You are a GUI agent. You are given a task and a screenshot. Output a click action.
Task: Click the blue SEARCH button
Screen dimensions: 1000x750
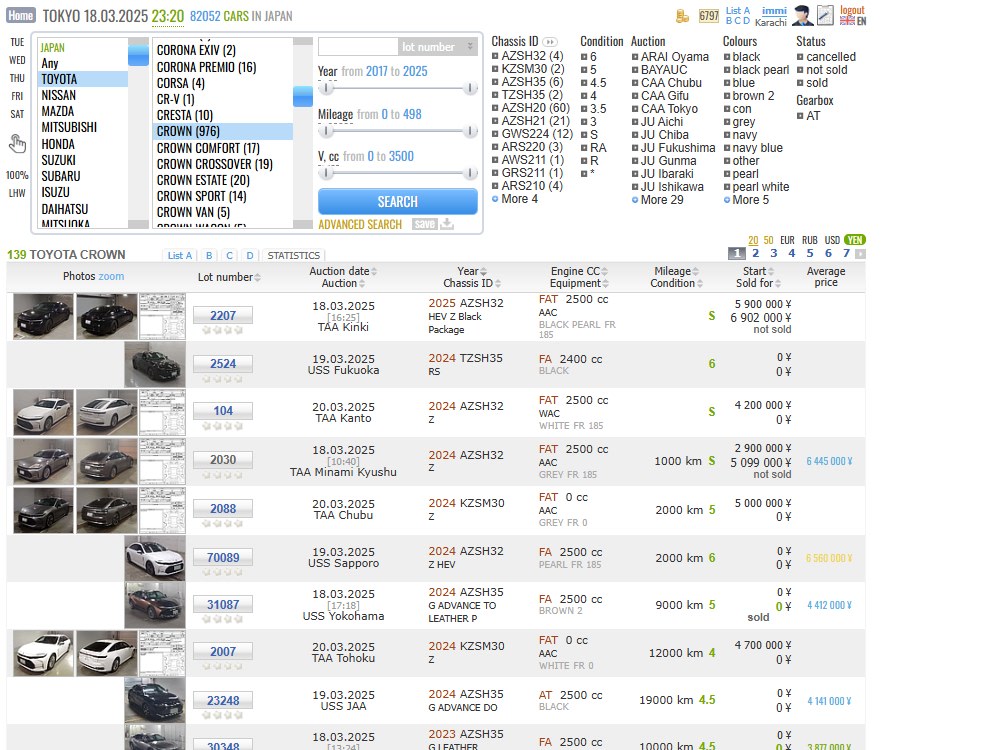(x=397, y=202)
